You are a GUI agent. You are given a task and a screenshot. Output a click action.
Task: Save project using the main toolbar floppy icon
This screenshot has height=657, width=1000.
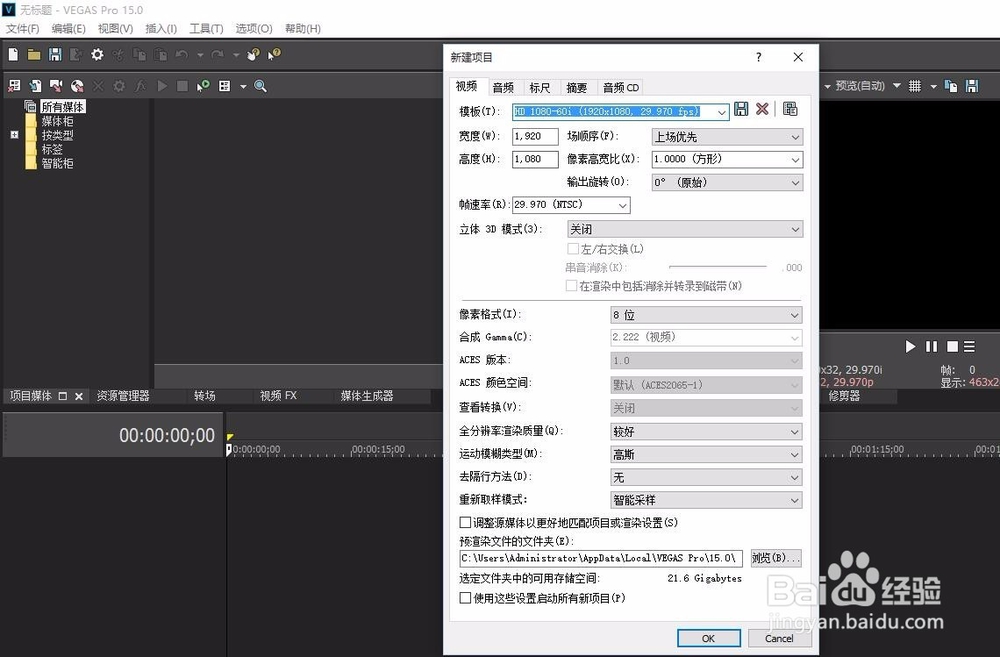tap(55, 55)
